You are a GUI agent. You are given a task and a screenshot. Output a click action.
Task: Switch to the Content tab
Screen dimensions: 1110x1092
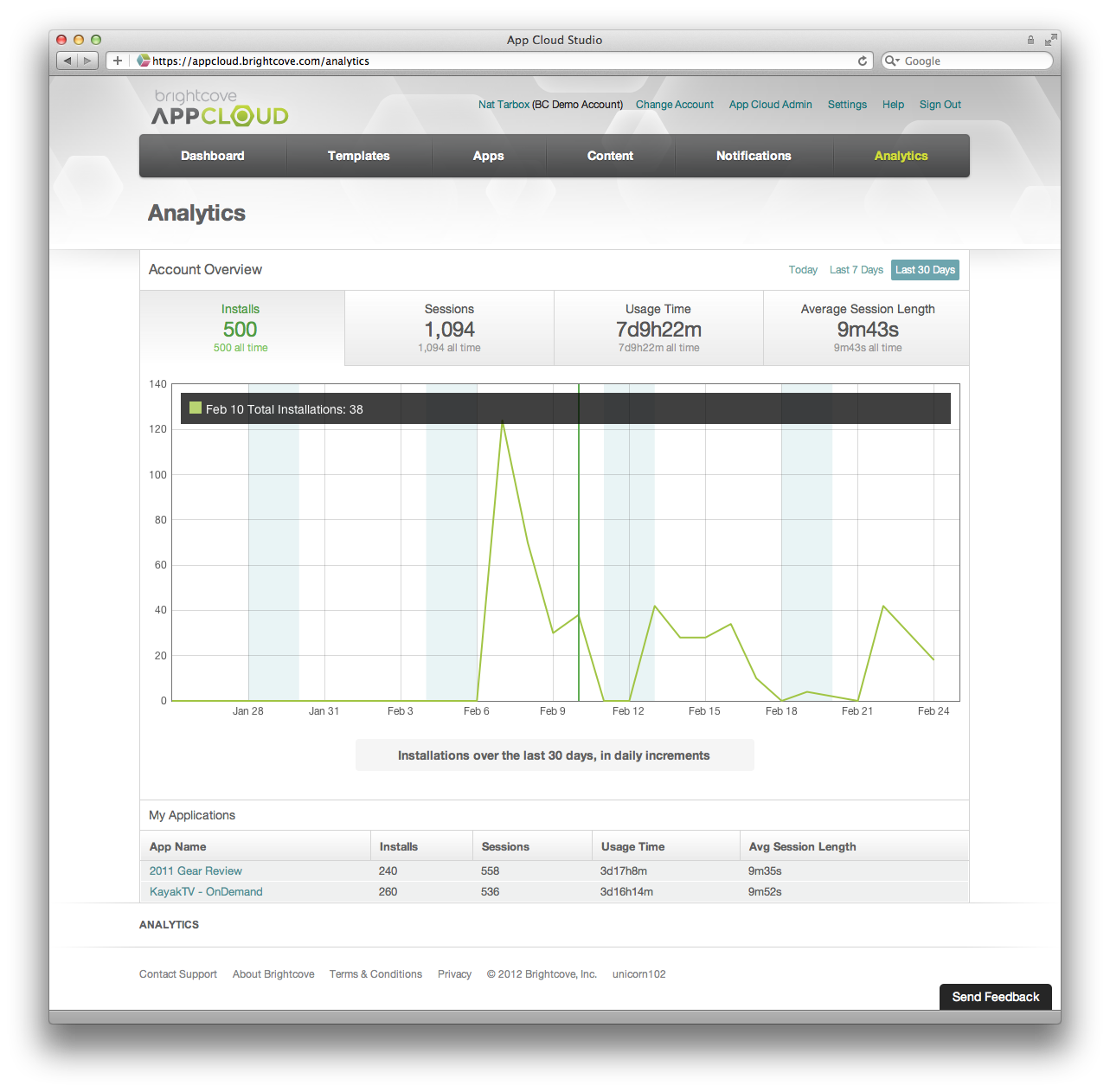[x=611, y=156]
